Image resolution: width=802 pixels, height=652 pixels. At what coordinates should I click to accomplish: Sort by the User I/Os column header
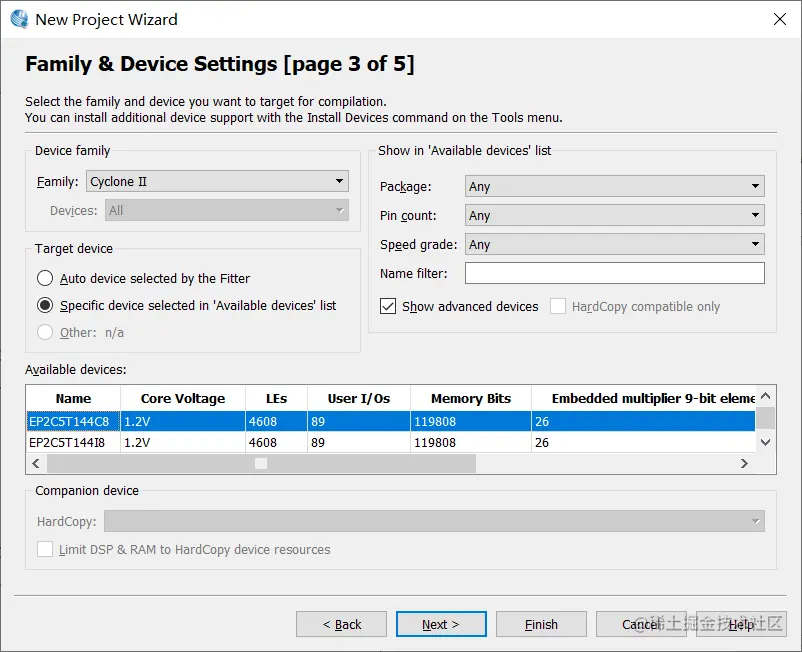pyautogui.click(x=359, y=398)
